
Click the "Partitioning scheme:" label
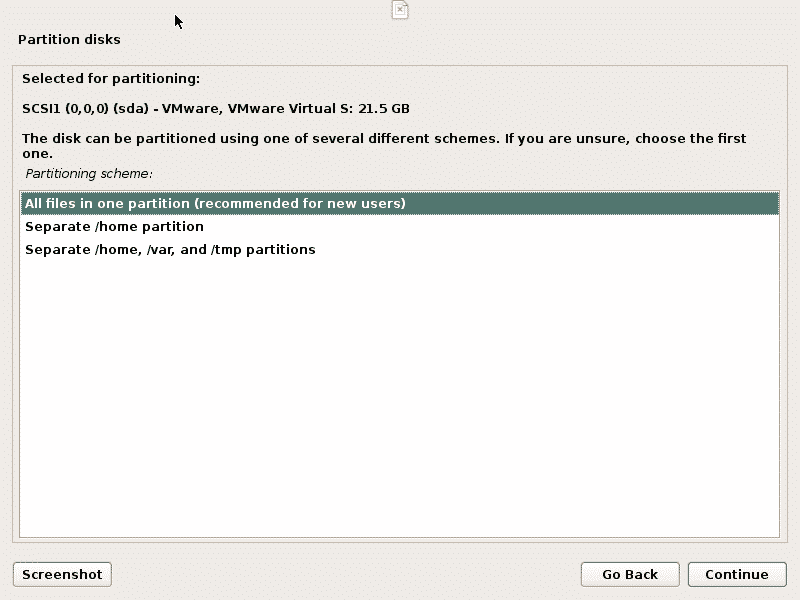(88, 173)
